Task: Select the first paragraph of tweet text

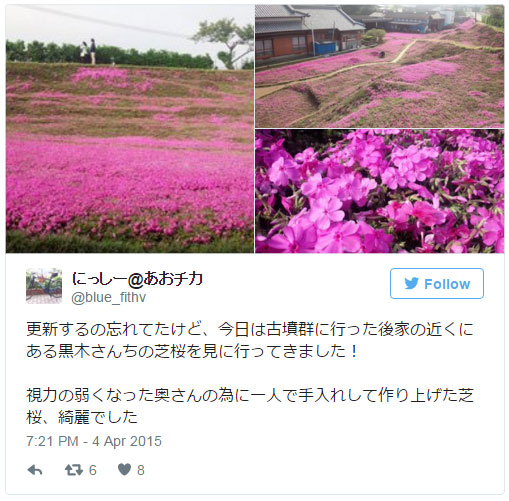Action: (x=249, y=340)
